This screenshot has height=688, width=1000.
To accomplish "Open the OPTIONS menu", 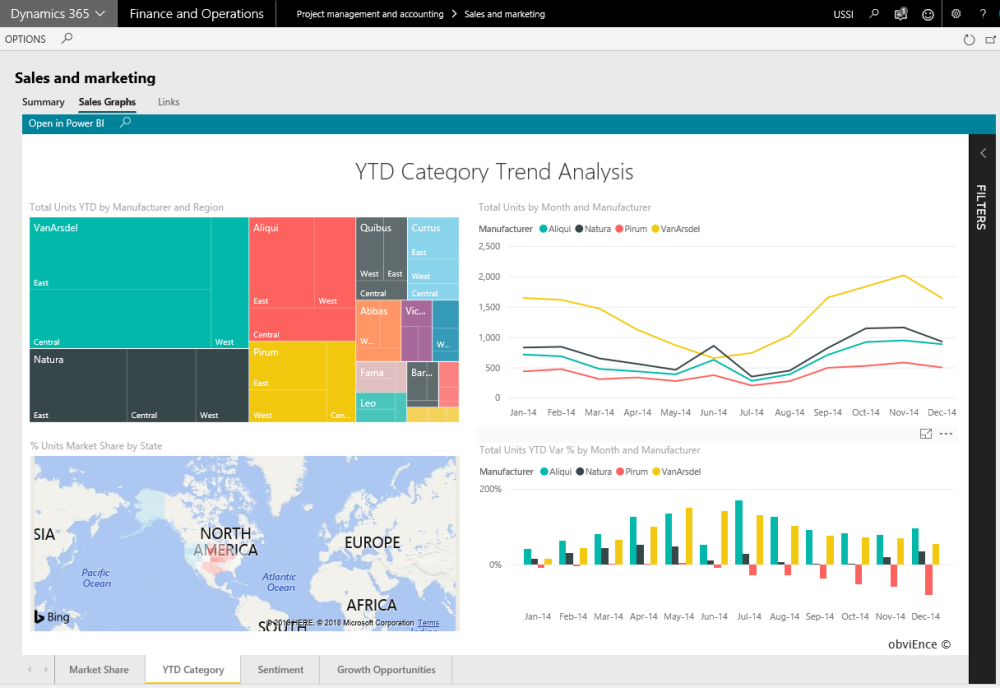I will click(26, 39).
